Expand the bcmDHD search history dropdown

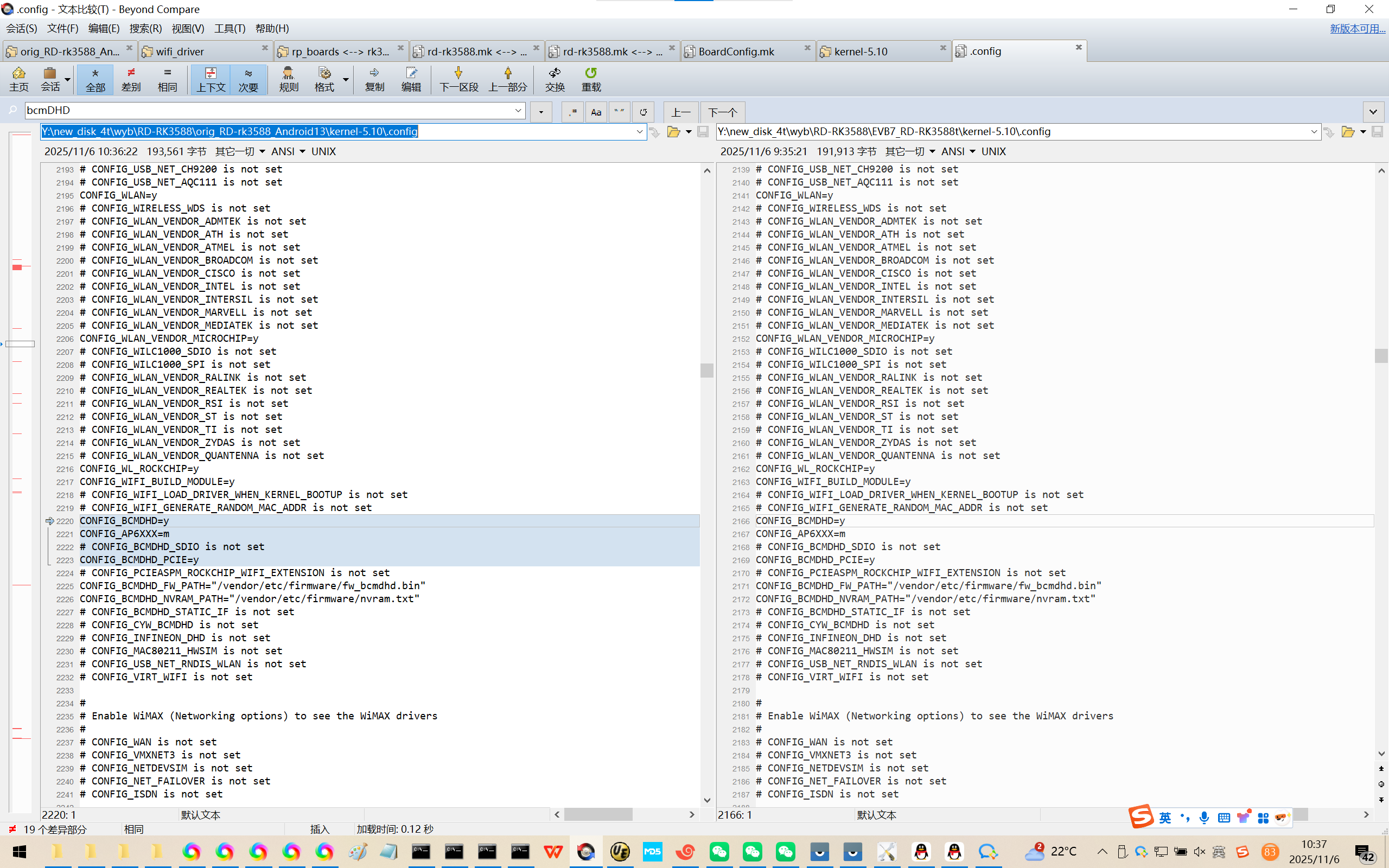tap(518, 110)
